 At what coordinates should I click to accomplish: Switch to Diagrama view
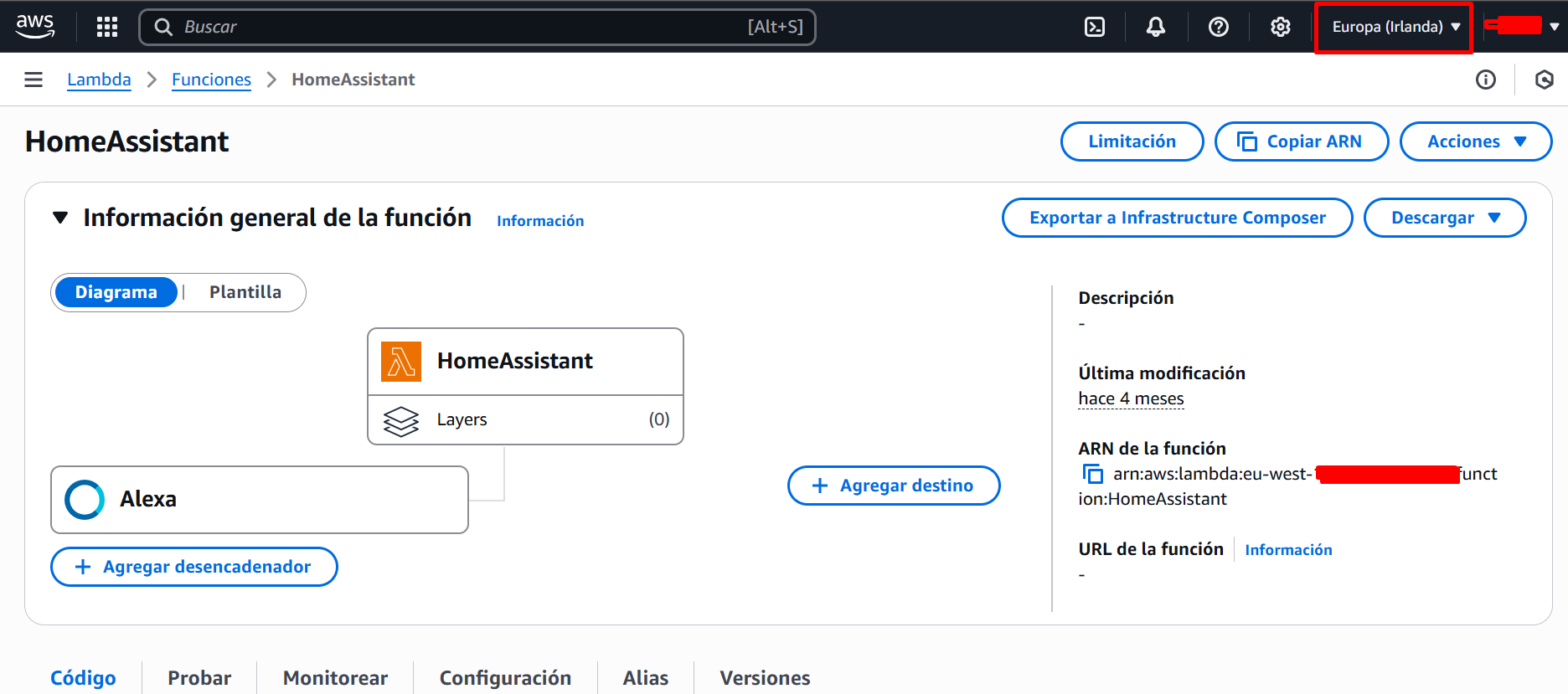click(x=116, y=292)
